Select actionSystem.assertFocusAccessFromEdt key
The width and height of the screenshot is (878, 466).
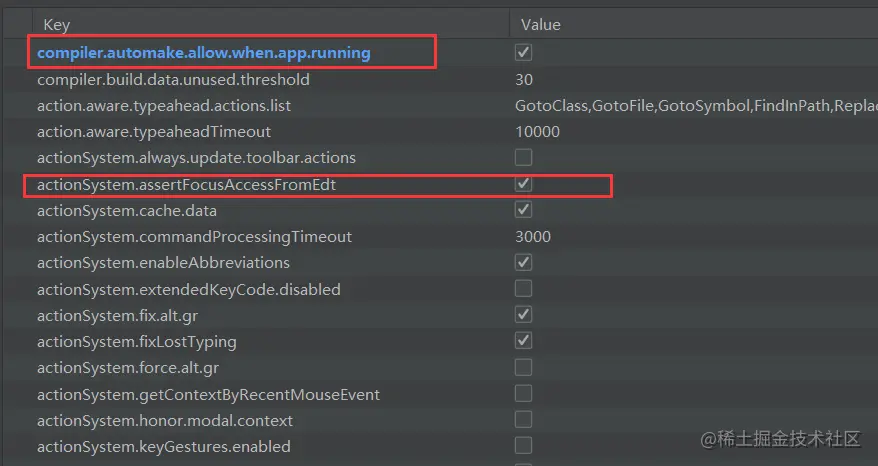186,184
